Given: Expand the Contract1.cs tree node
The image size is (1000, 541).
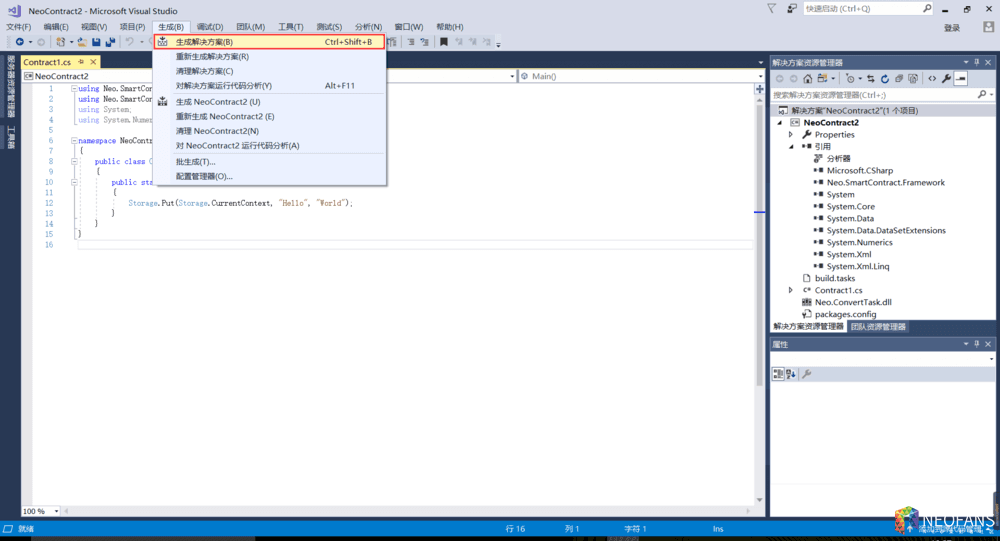Looking at the screenshot, I should click(791, 290).
